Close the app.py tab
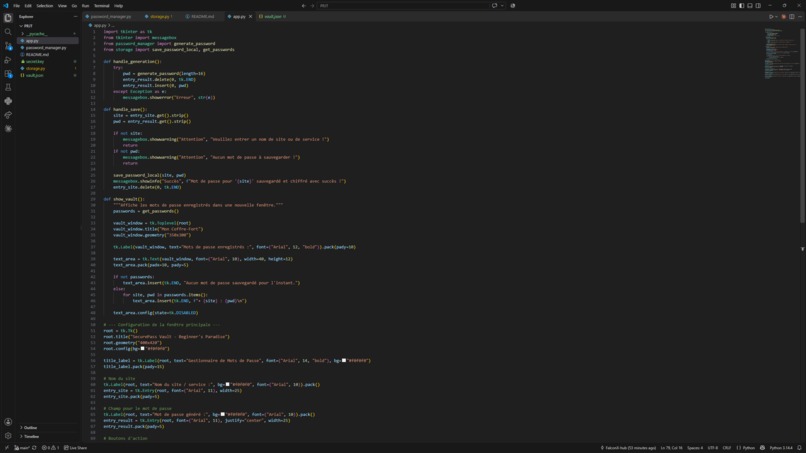 coord(250,16)
